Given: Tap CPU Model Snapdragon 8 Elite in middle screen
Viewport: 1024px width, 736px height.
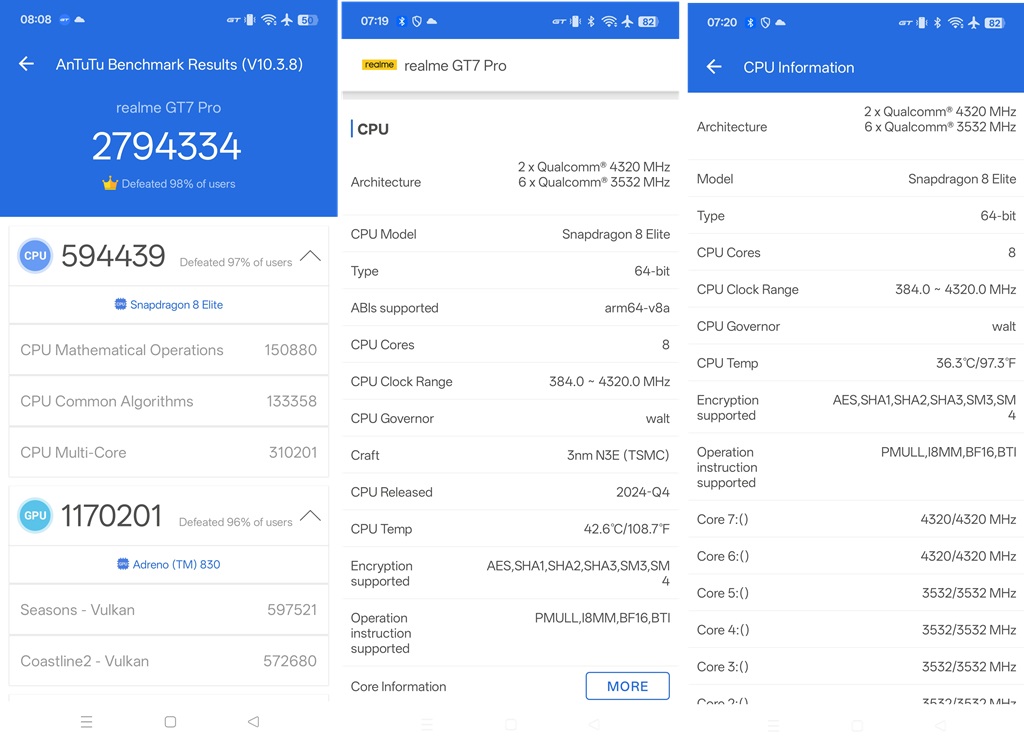Looking at the screenshot, I should tap(510, 234).
